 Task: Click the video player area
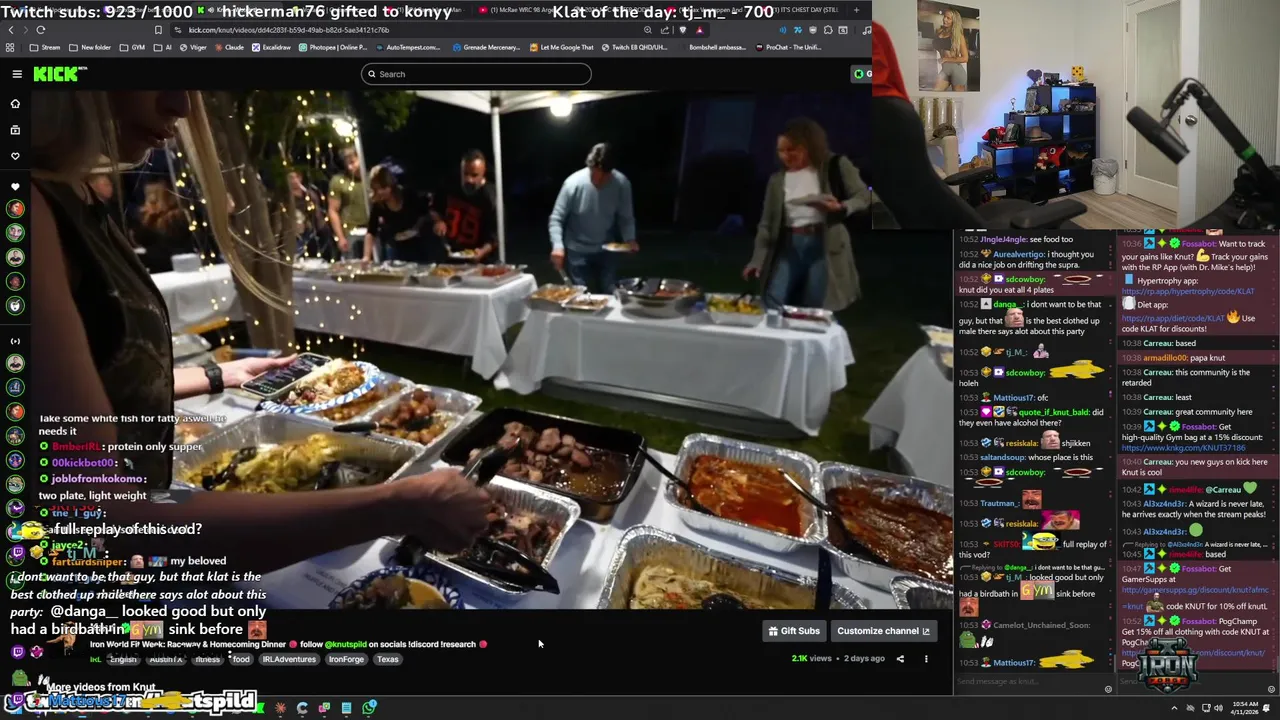pyautogui.click(x=490, y=350)
